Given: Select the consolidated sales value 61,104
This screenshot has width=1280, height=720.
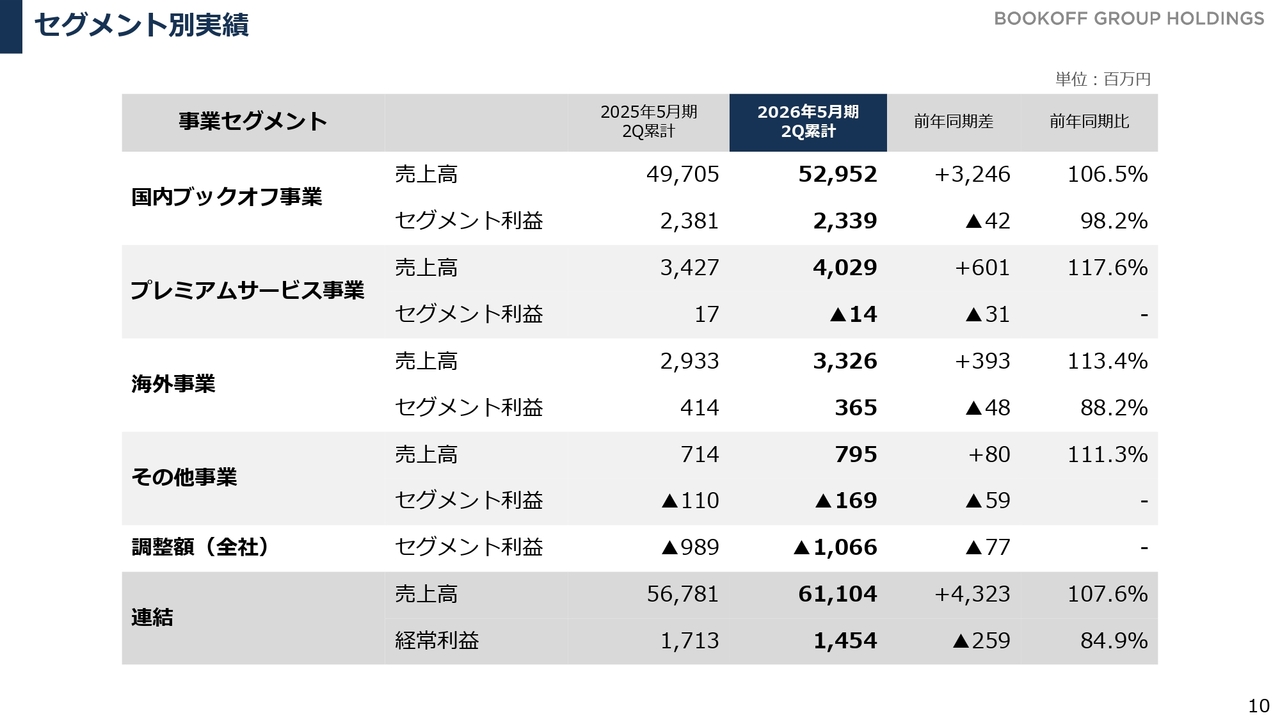Looking at the screenshot, I should (x=837, y=594).
